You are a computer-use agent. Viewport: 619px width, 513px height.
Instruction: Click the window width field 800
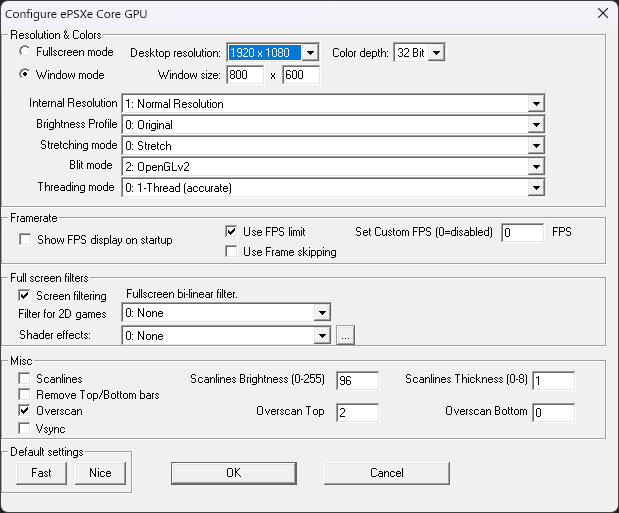[245, 75]
